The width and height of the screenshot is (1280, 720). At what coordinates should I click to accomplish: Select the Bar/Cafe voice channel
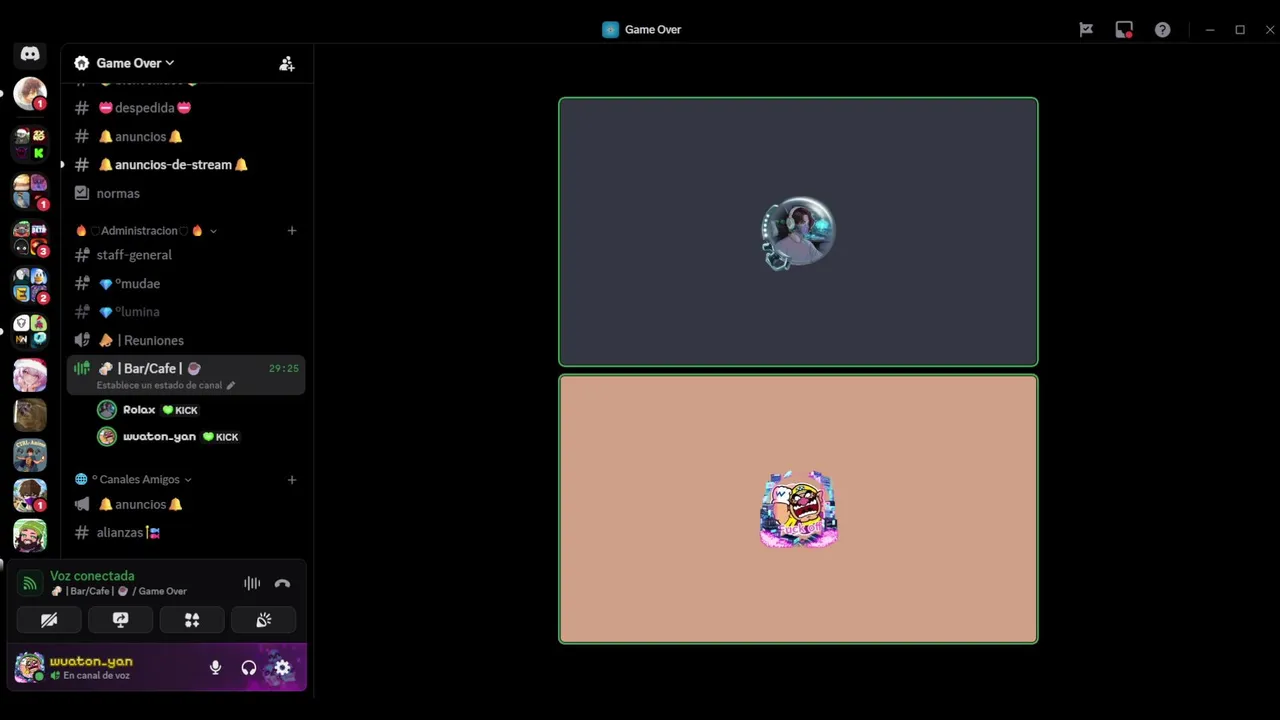(186, 375)
